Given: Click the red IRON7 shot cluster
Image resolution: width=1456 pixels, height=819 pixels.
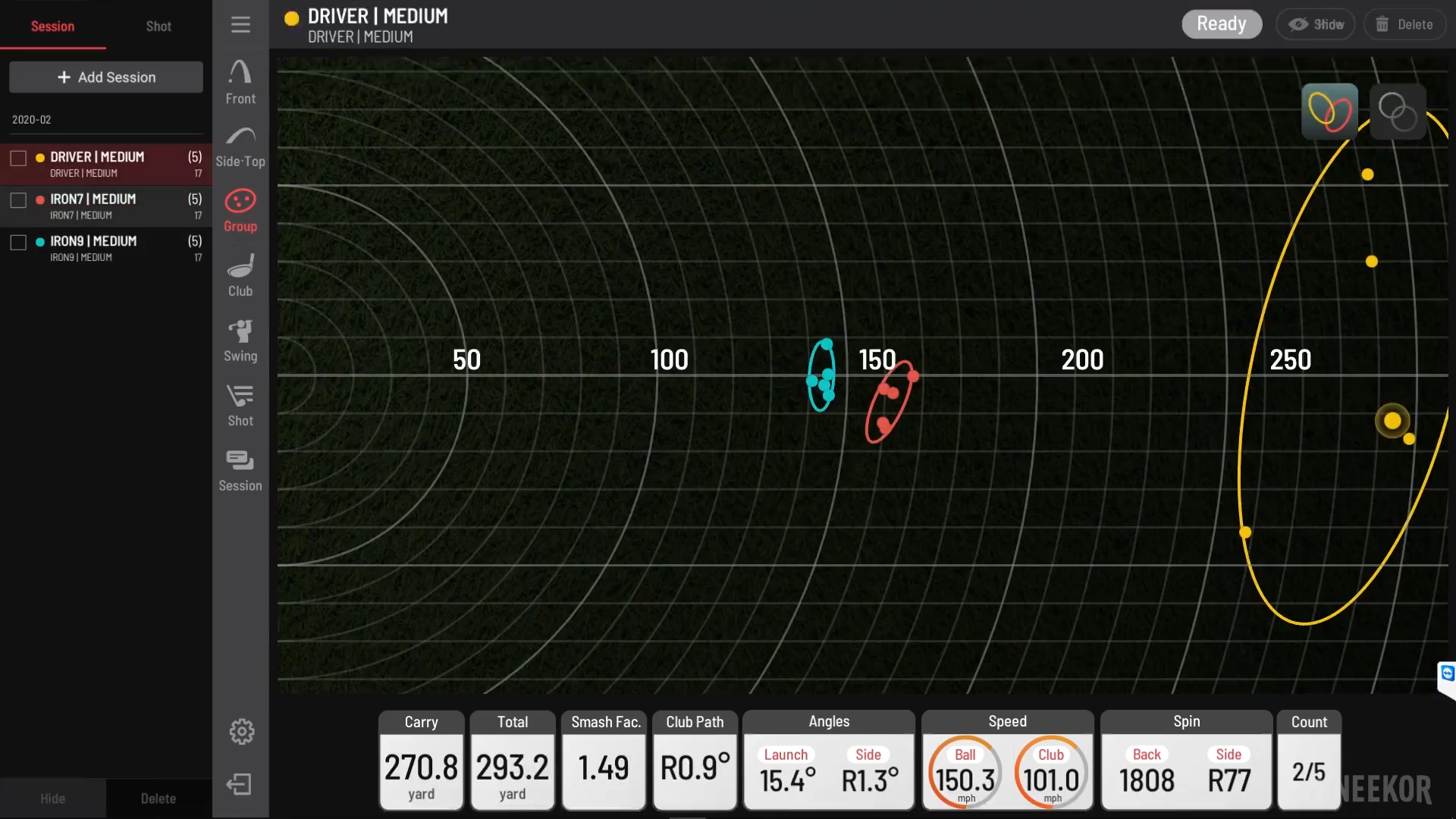Looking at the screenshot, I should click(x=891, y=402).
